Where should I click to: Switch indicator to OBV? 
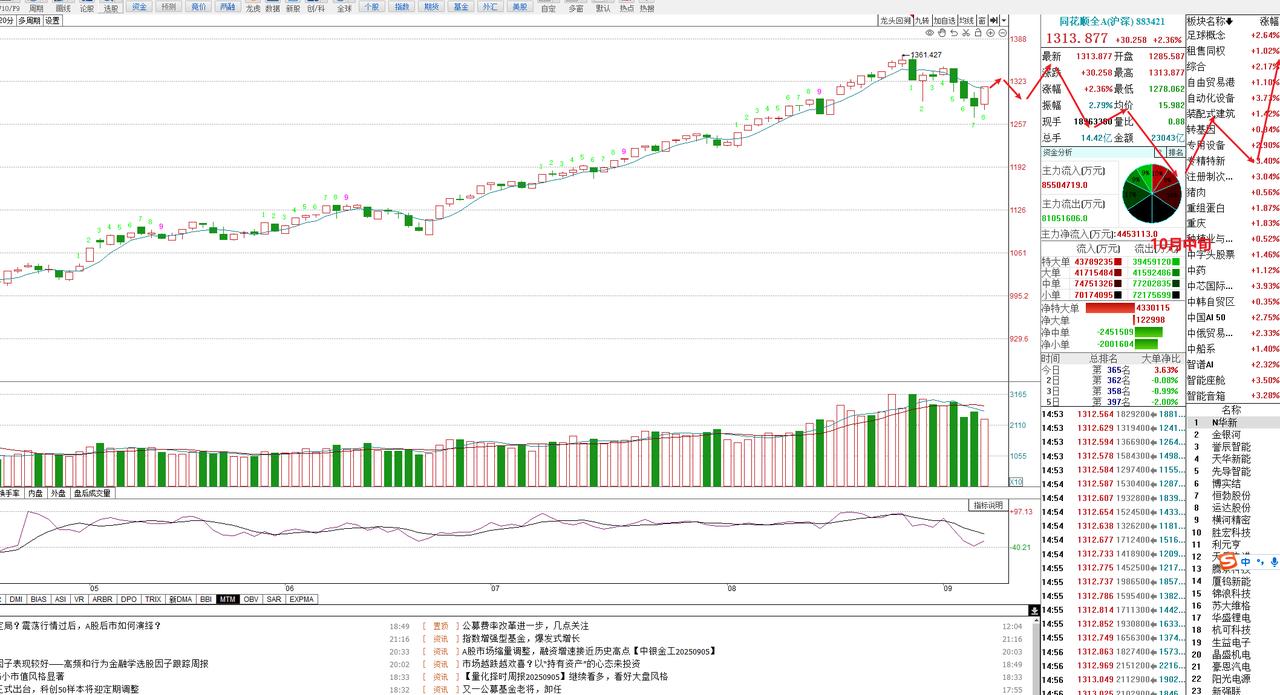pyautogui.click(x=251, y=599)
